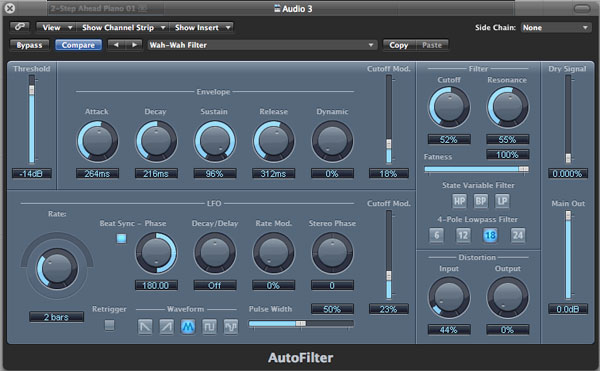Open the Show Insert dropdown
This screenshot has height=371, width=600.
pyautogui.click(x=201, y=27)
